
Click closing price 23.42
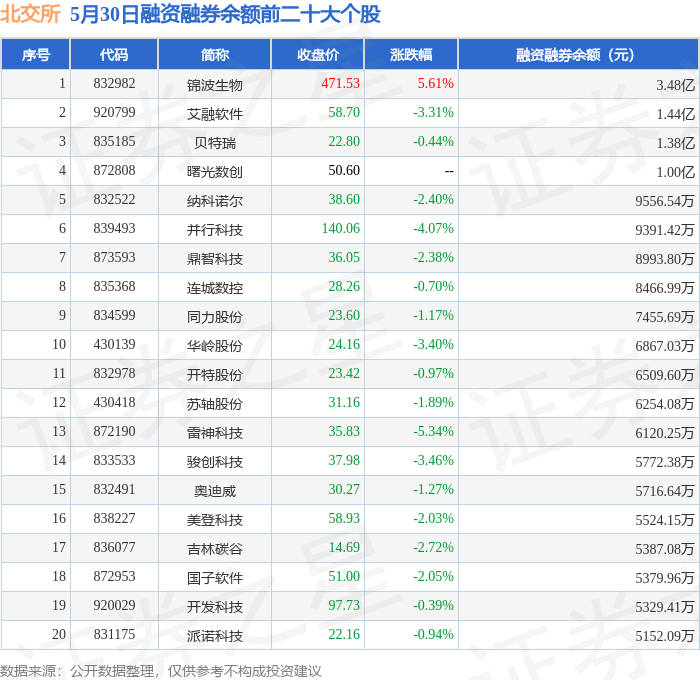click(x=344, y=373)
